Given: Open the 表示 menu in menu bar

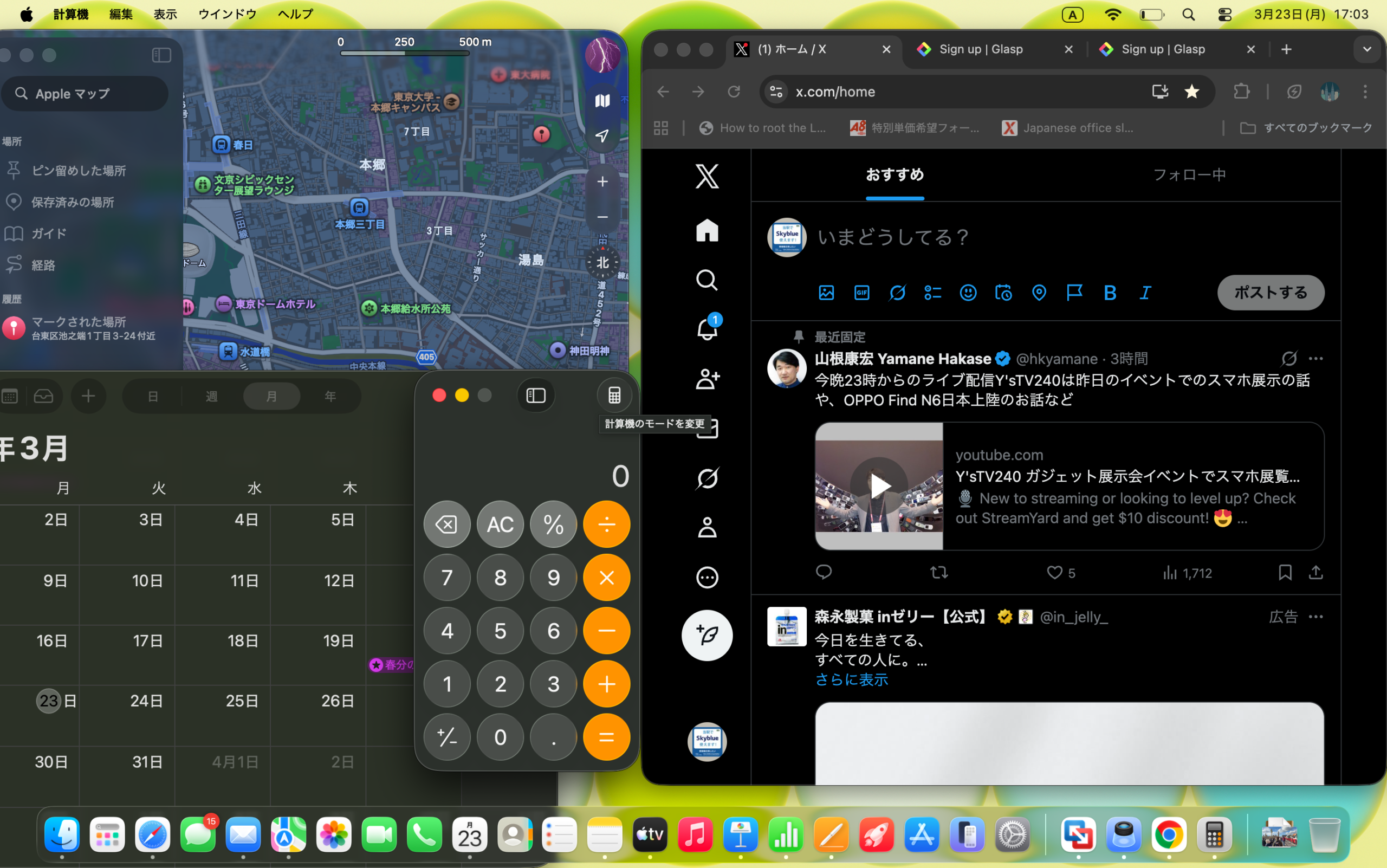Looking at the screenshot, I should point(165,14).
